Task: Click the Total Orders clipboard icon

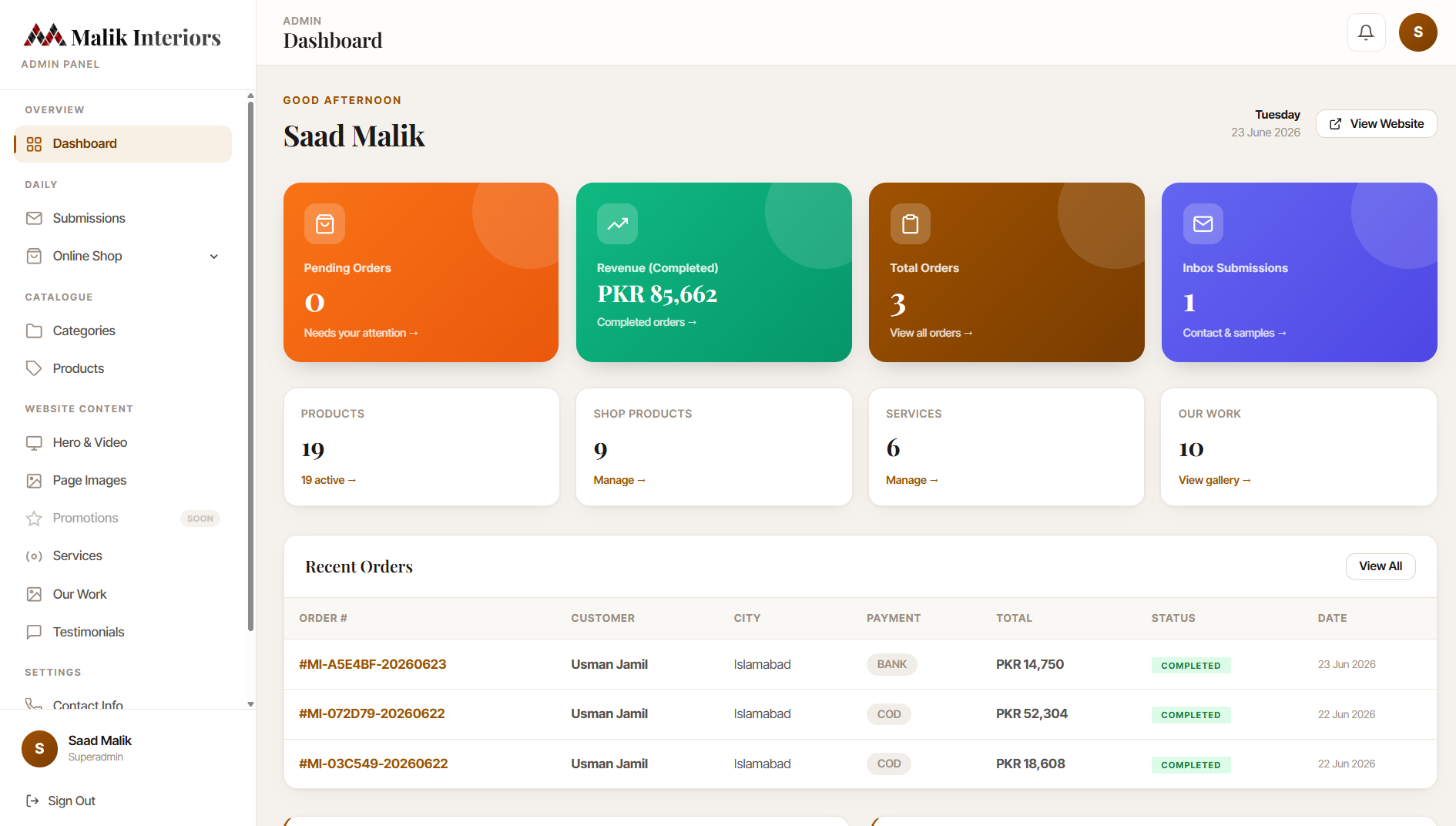Action: 910,223
